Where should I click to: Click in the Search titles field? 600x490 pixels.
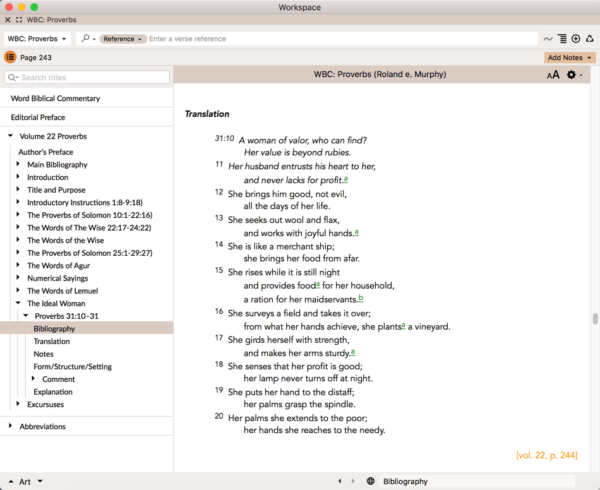(87, 77)
